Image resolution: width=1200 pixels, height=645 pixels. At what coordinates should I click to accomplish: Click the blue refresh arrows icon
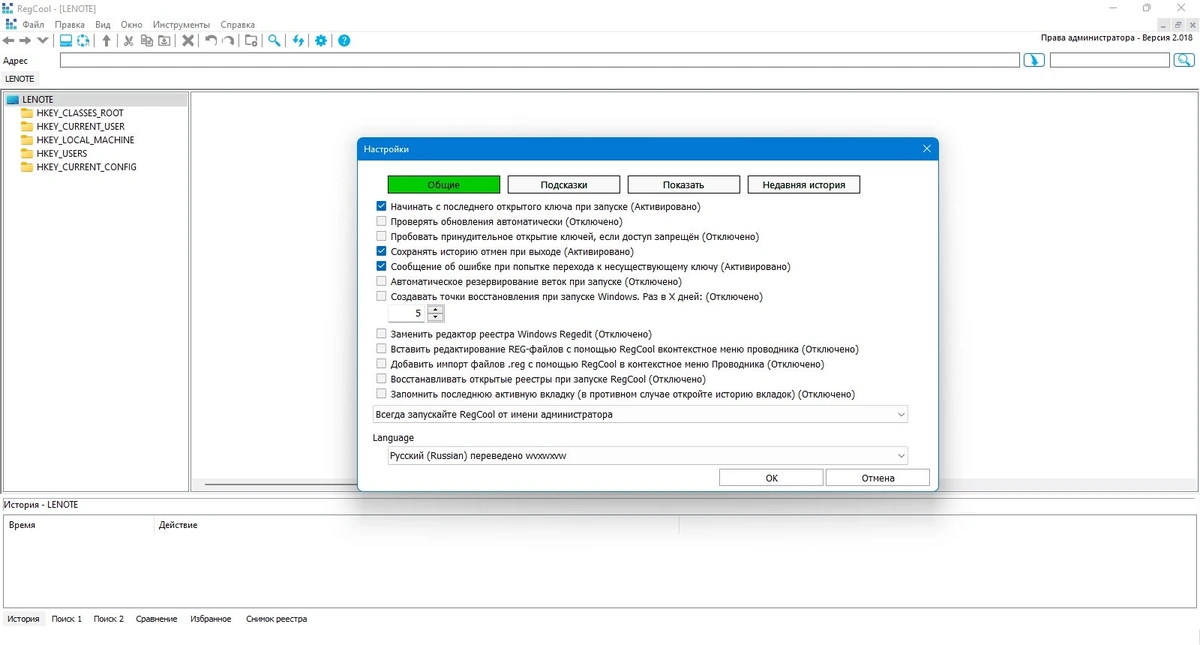pos(298,41)
